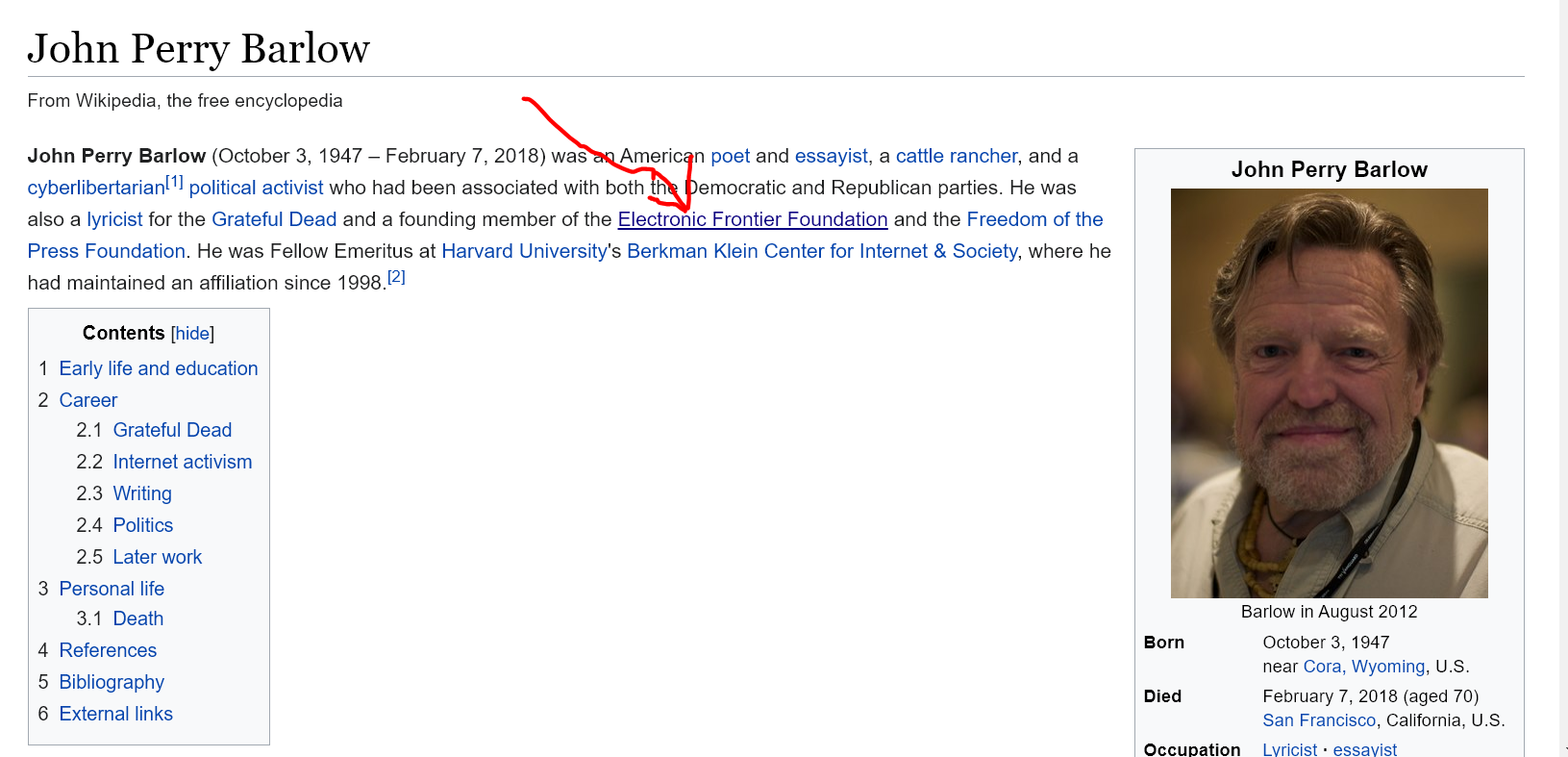The height and width of the screenshot is (757, 1568).
Task: Open citation [1] footnote
Action: point(174,181)
